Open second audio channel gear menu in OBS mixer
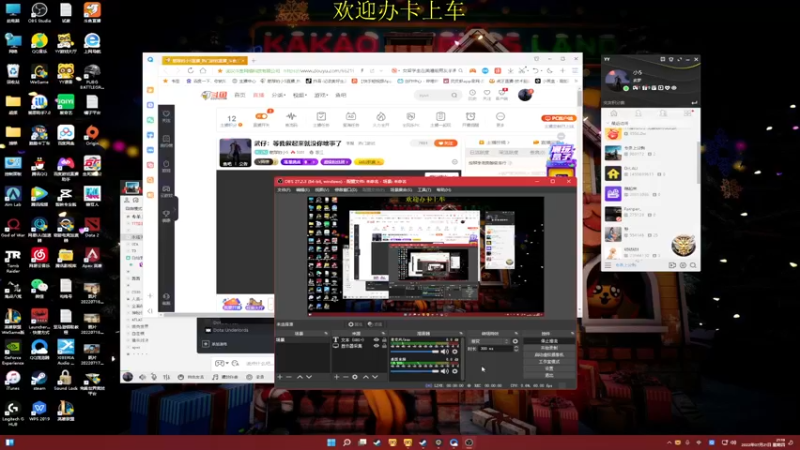 pos(455,371)
